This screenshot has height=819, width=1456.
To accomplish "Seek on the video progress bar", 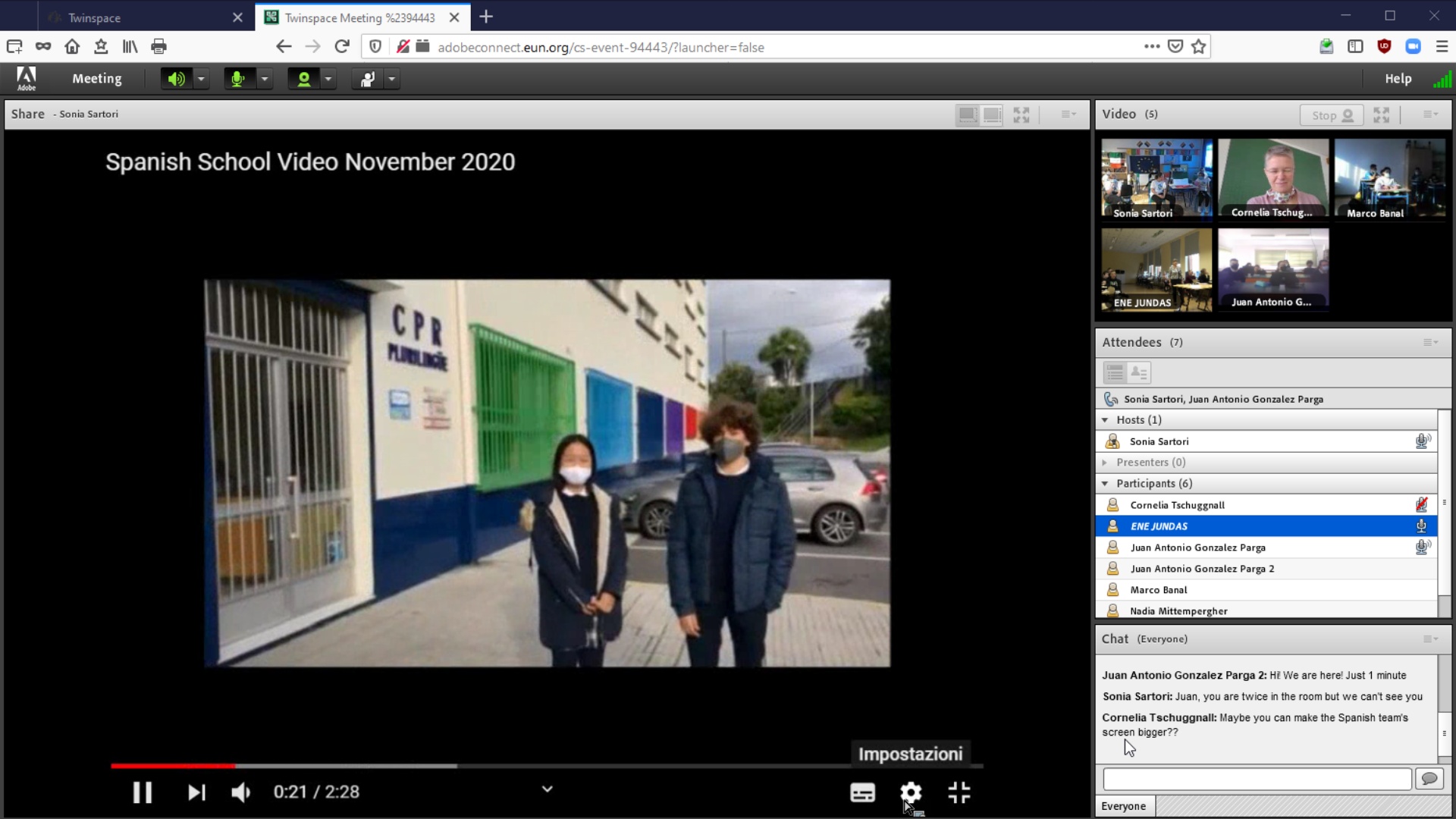I will 546,766.
